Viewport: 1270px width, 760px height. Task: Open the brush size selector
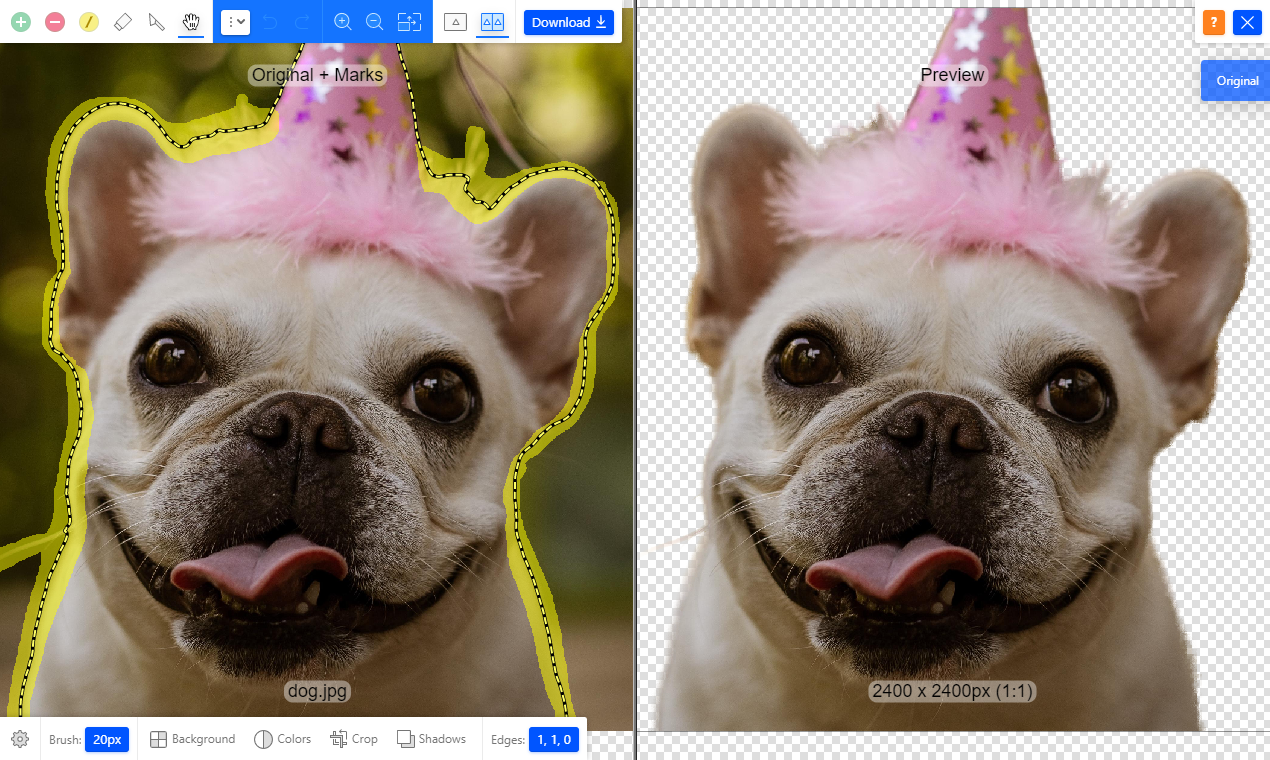[x=107, y=739]
